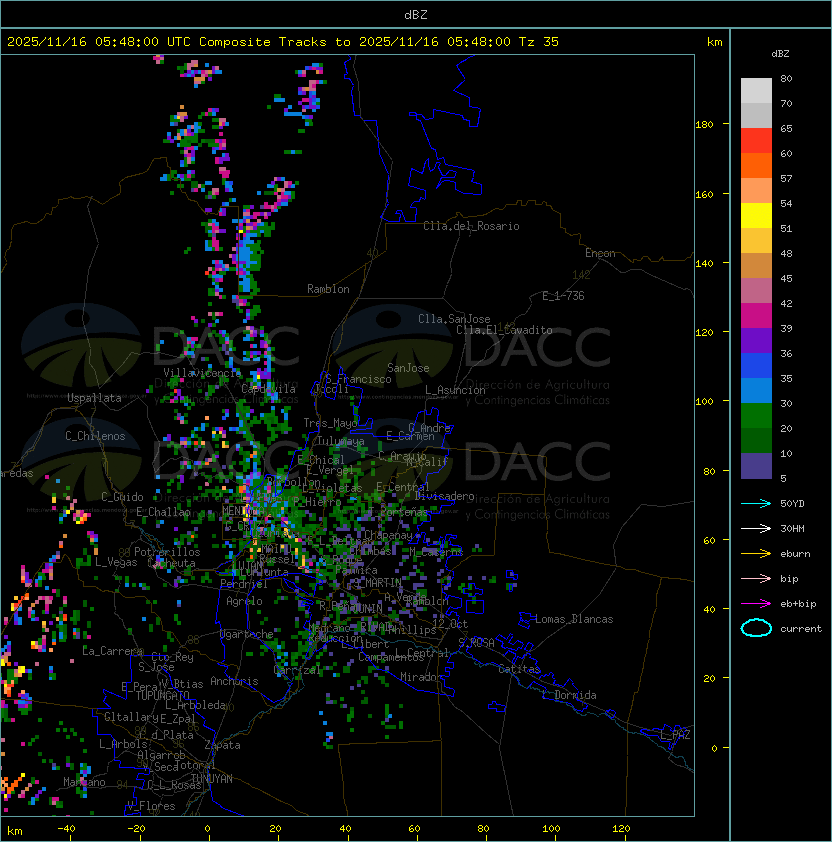Click the 'E_1-736' map label
Screen dimensions: 832x842
pos(563,296)
